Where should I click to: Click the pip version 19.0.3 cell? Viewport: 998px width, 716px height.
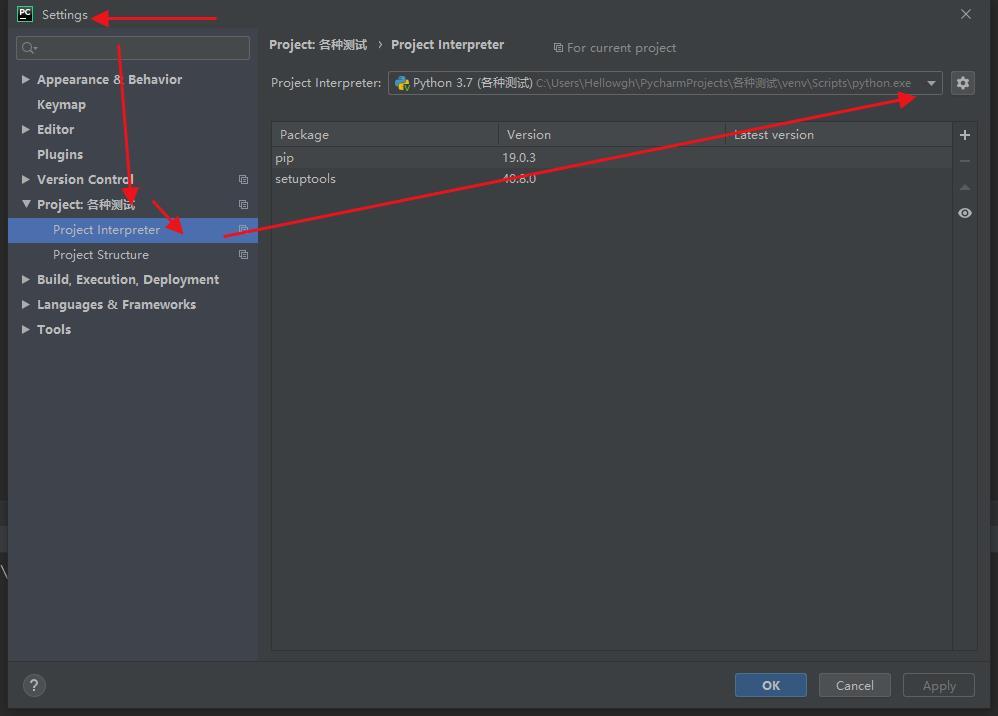click(x=519, y=157)
